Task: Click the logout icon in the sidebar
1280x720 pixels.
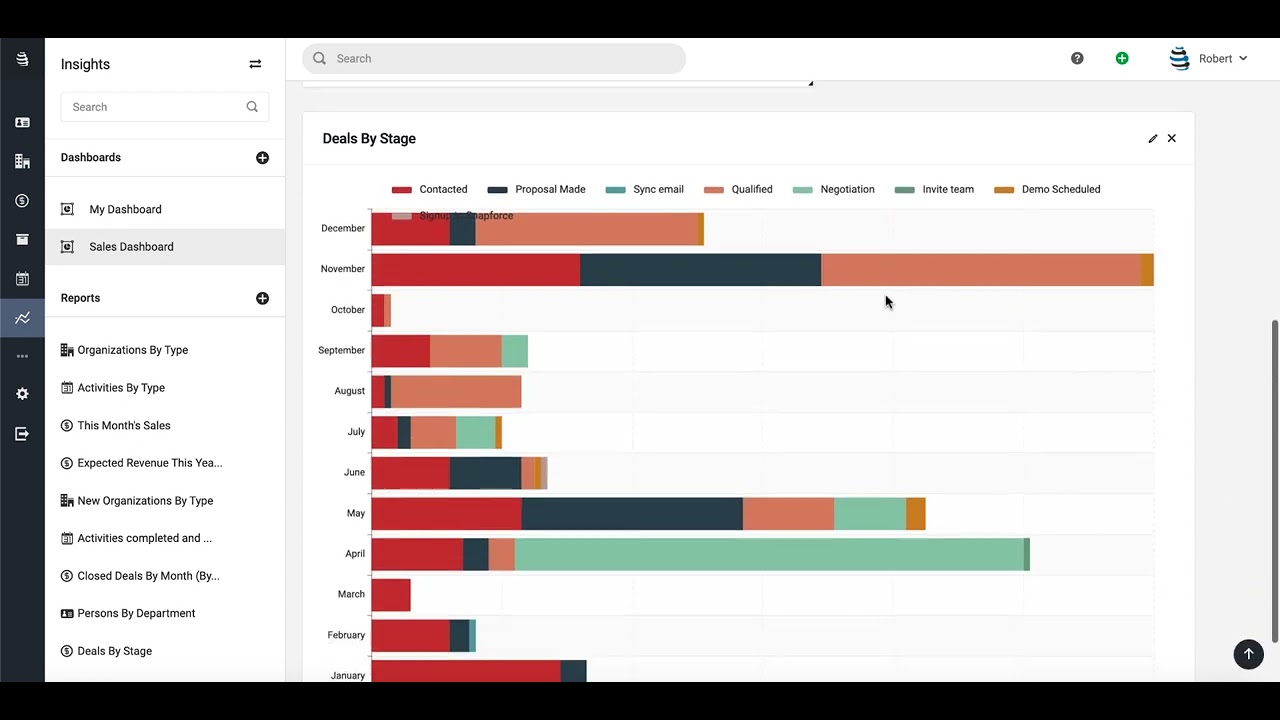Action: click(22, 434)
